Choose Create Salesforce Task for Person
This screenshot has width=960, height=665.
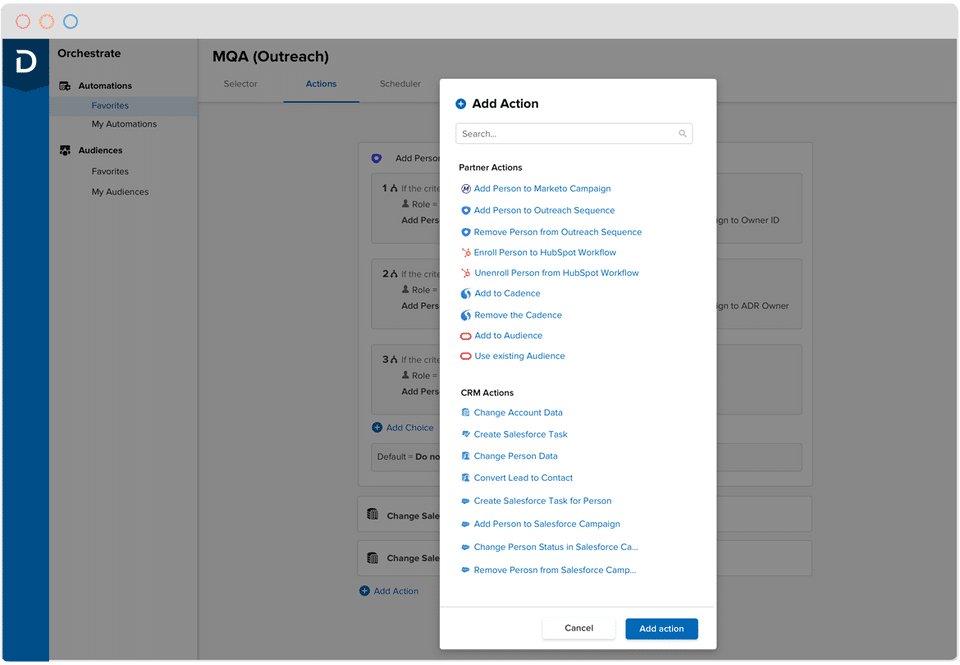point(542,501)
